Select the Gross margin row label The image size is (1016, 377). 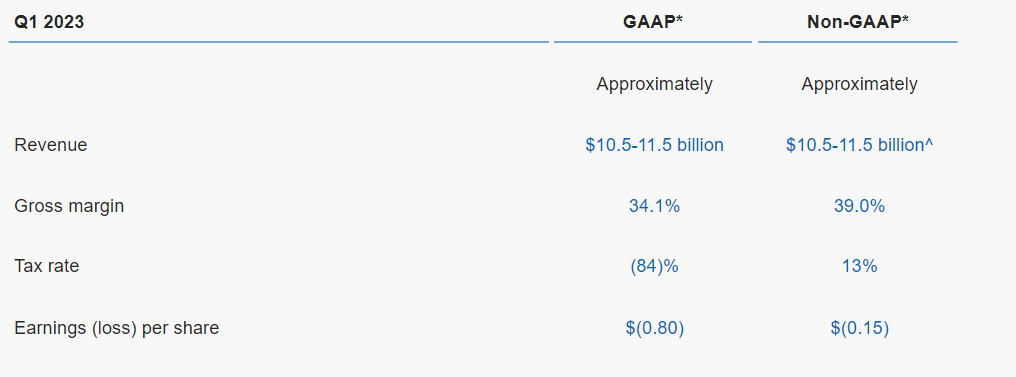pos(69,206)
